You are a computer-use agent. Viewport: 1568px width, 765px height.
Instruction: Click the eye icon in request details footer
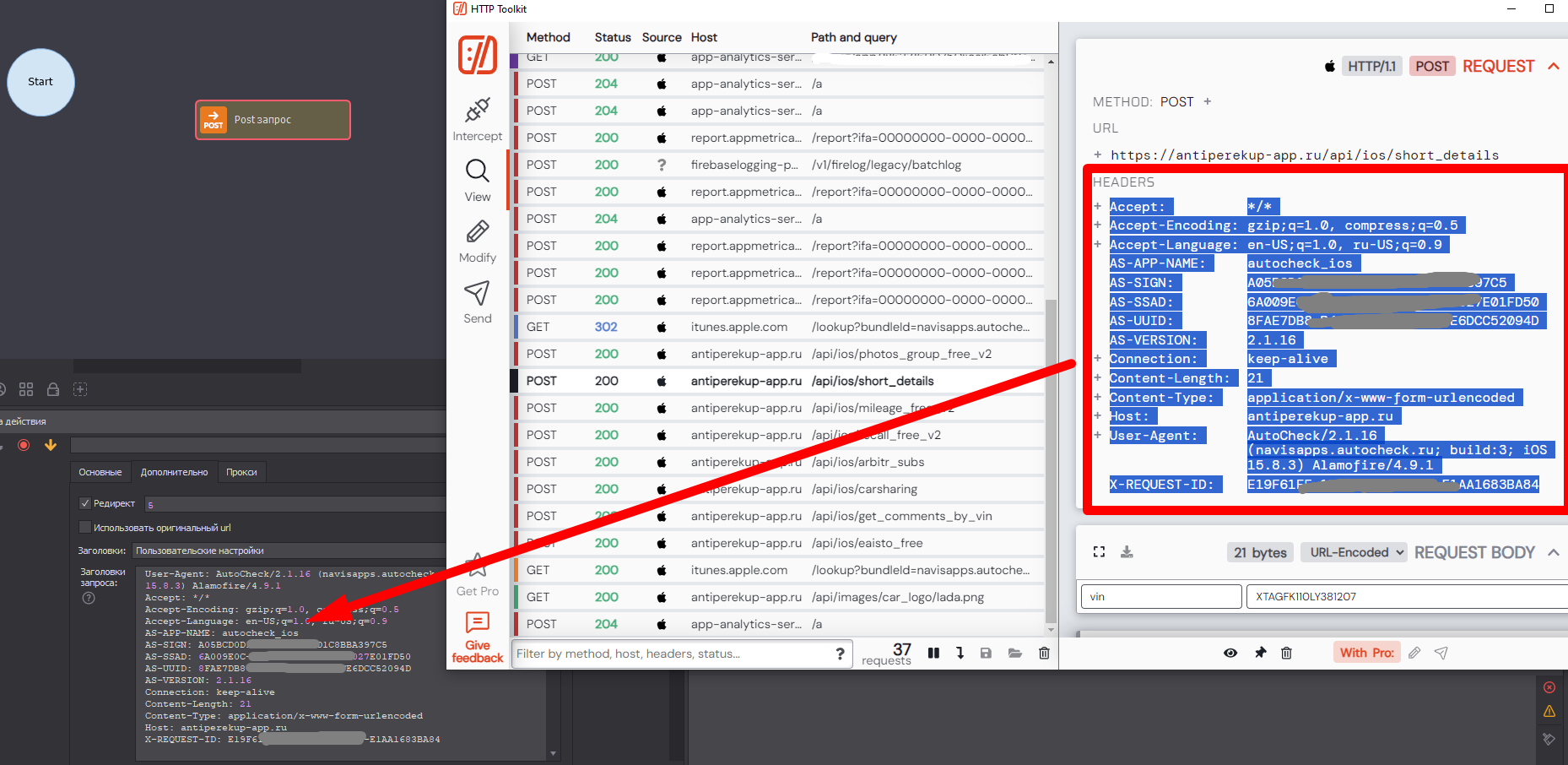(1230, 653)
